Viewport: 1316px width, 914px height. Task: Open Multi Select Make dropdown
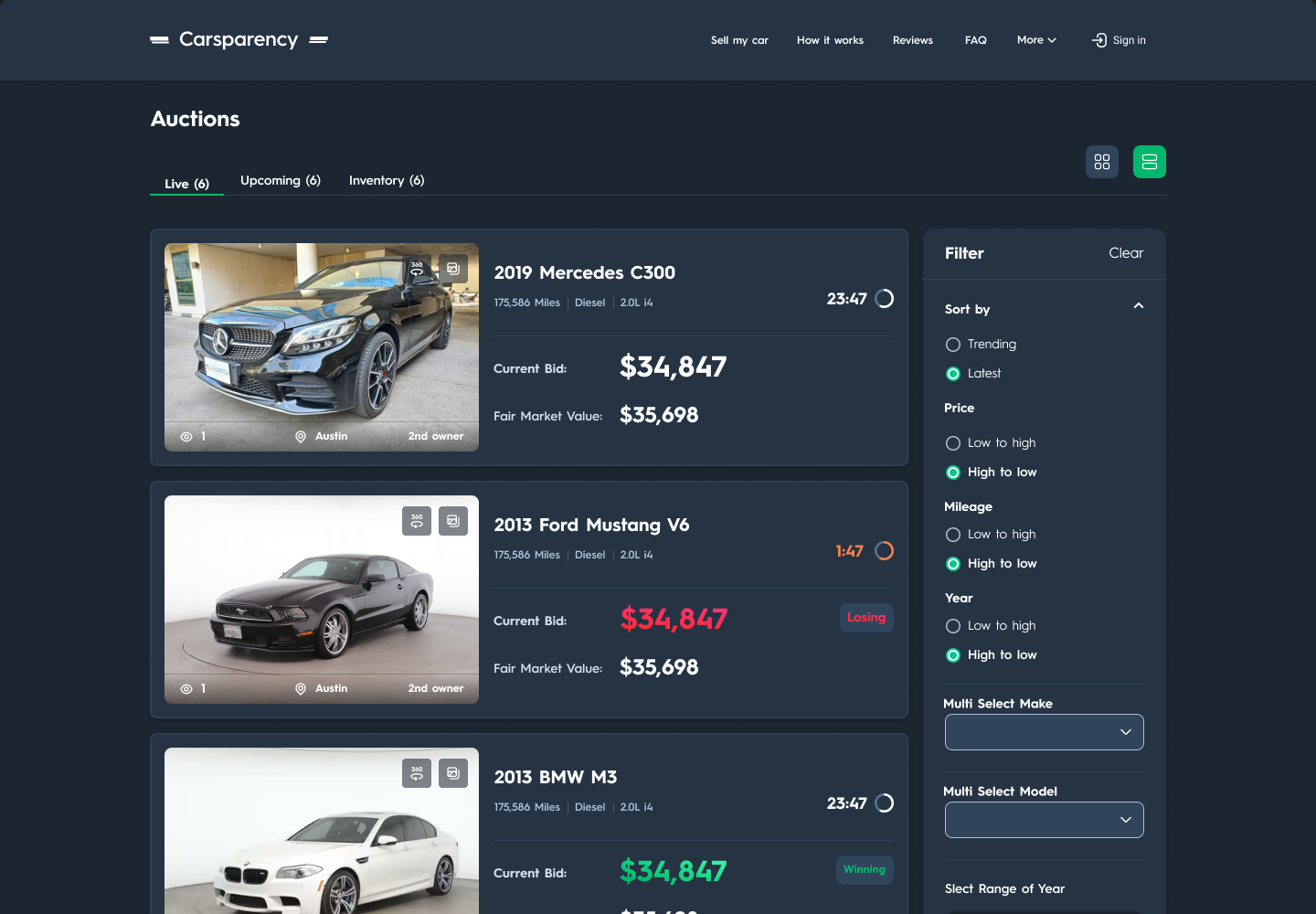click(x=1045, y=732)
